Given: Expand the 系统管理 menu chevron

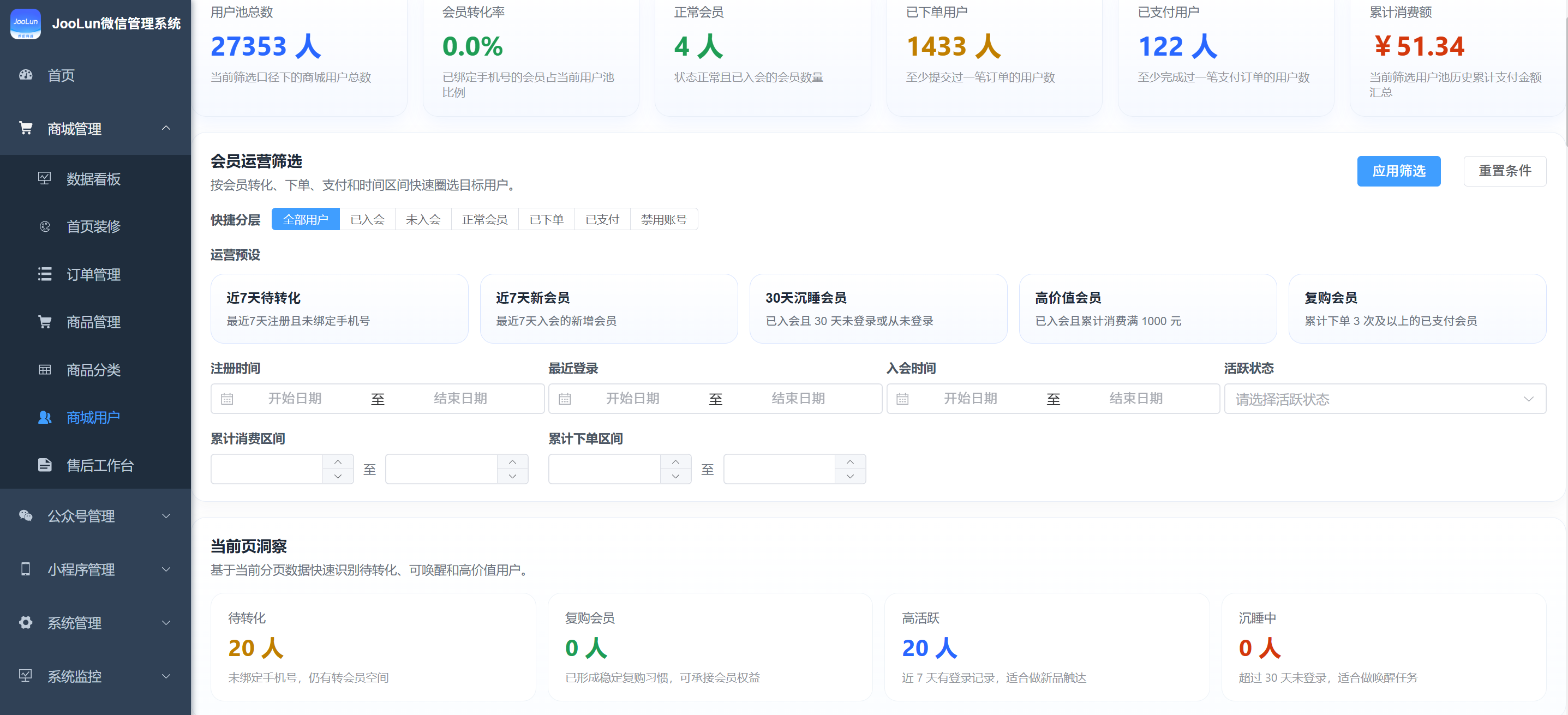Looking at the screenshot, I should (166, 622).
